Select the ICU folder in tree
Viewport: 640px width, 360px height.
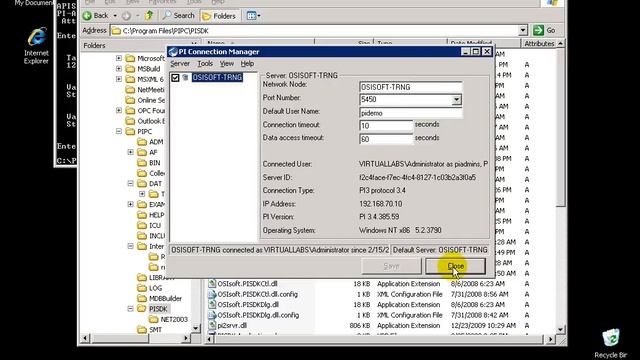[x=155, y=225]
